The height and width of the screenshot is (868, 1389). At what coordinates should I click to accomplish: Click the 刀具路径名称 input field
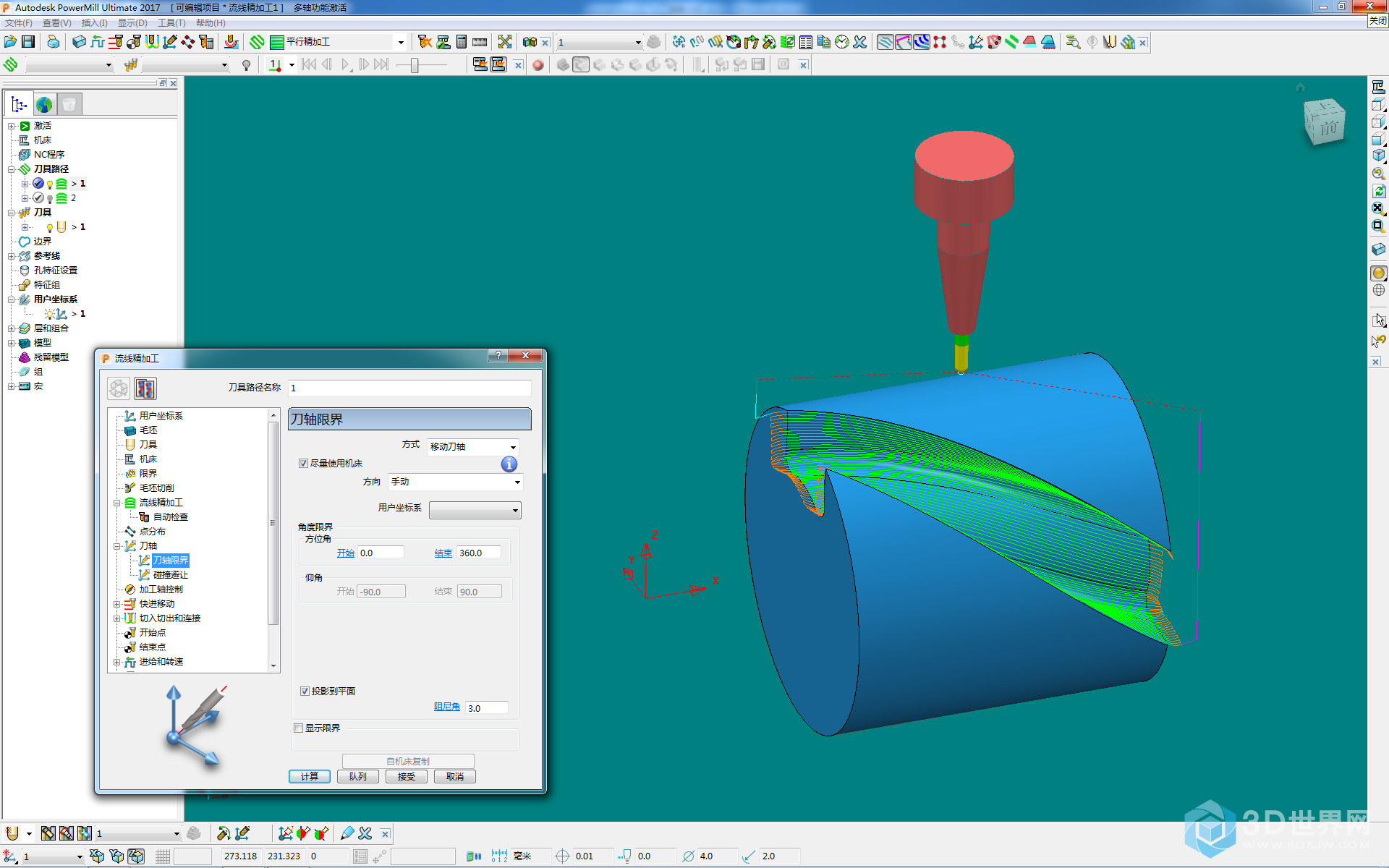(410, 388)
